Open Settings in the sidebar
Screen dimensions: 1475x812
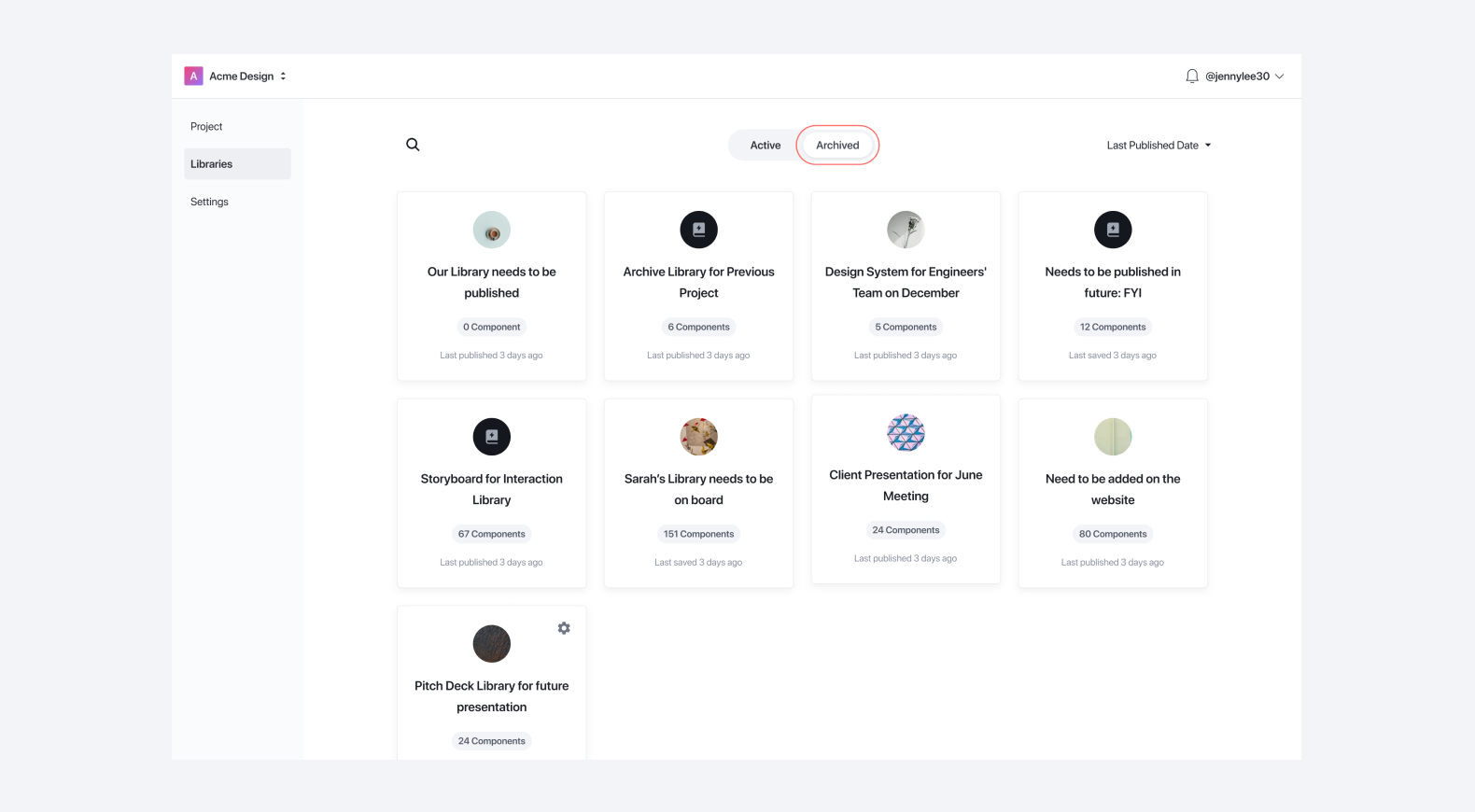[x=209, y=202]
